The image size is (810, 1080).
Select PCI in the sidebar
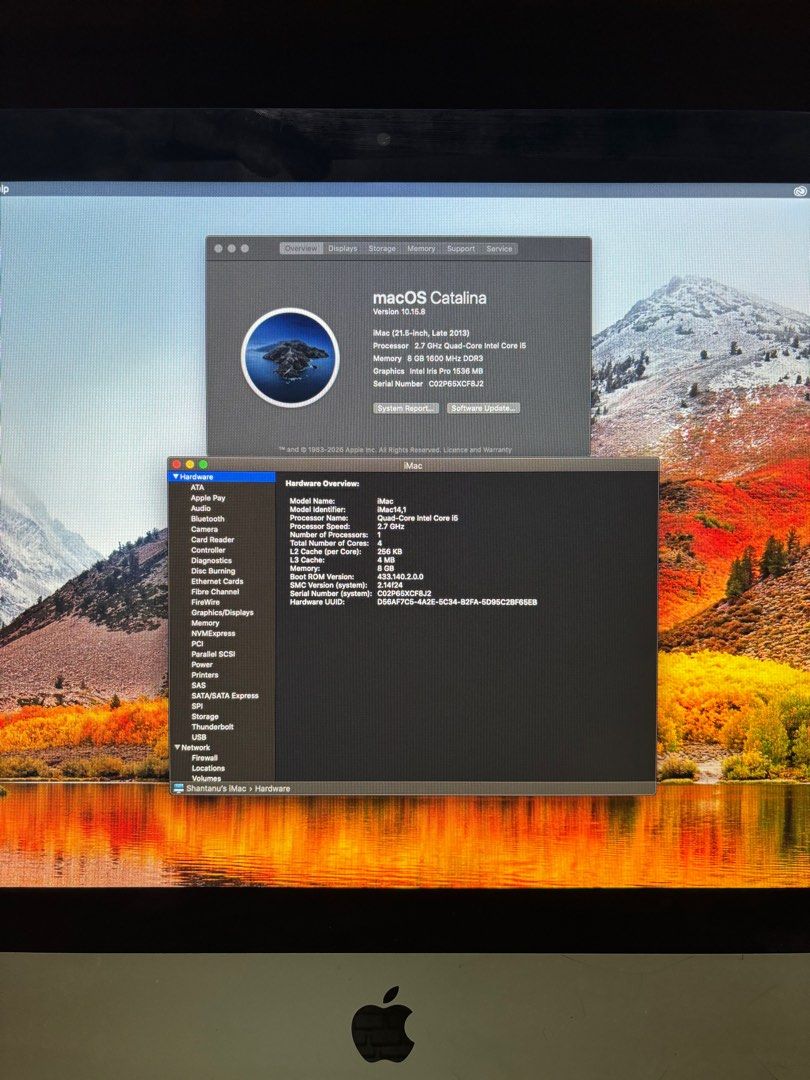198,643
